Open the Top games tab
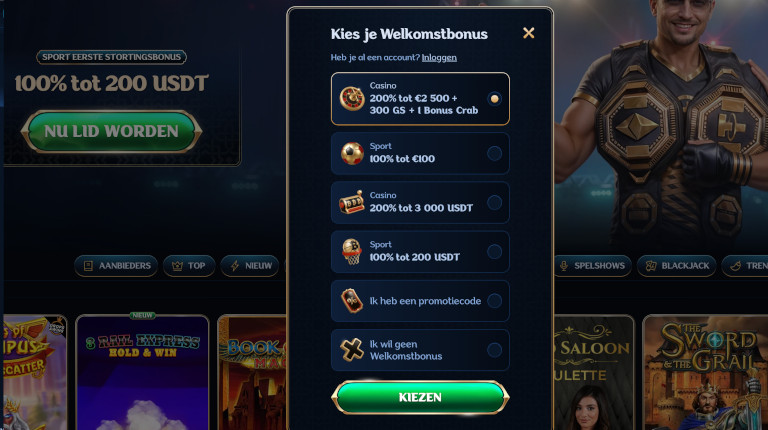The width and height of the screenshot is (768, 430). [x=189, y=265]
